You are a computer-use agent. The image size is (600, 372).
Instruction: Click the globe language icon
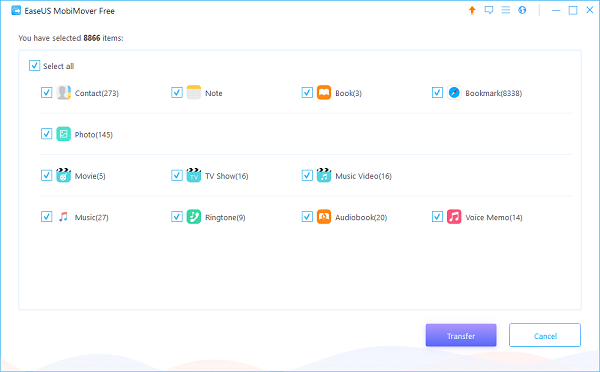point(522,10)
